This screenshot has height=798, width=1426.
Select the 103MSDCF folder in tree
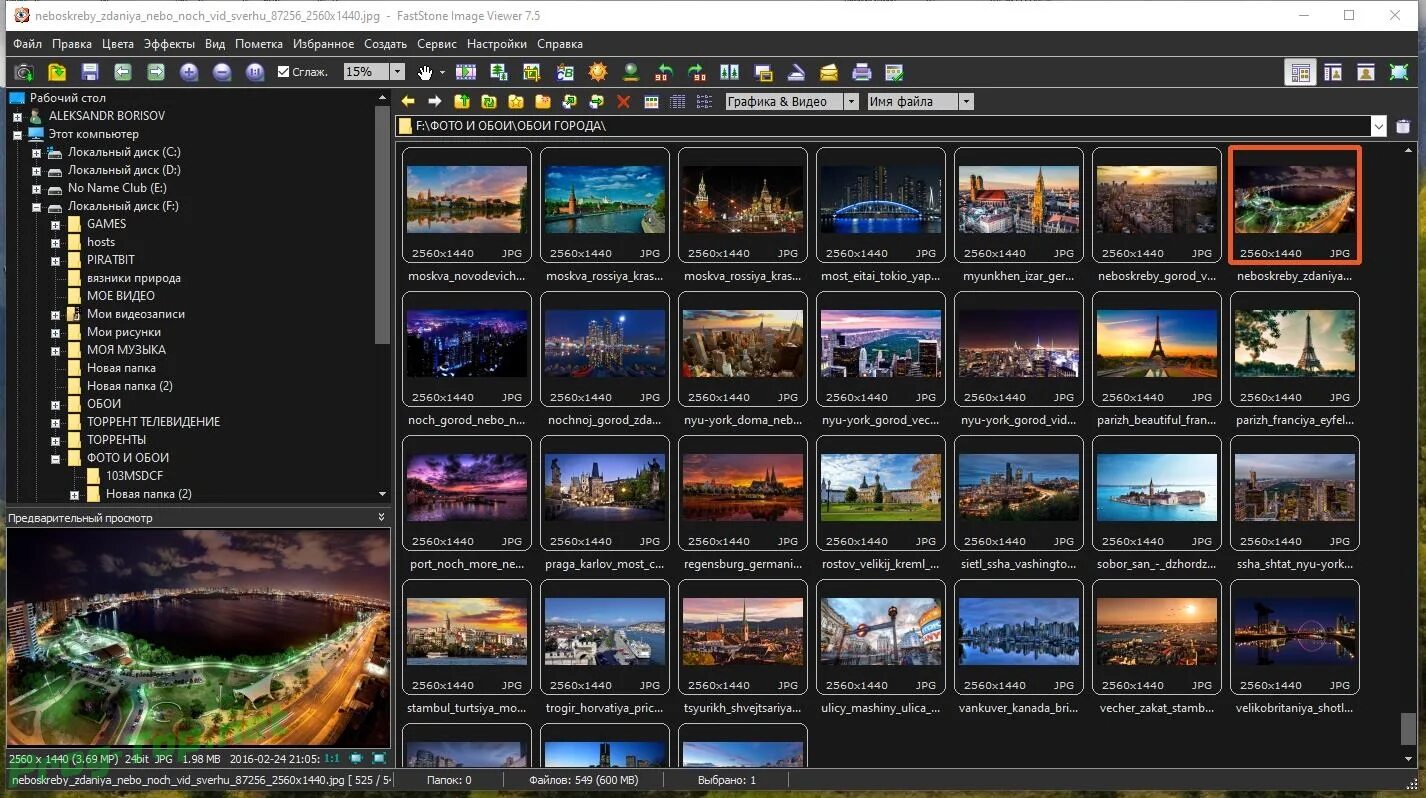[x=134, y=476]
